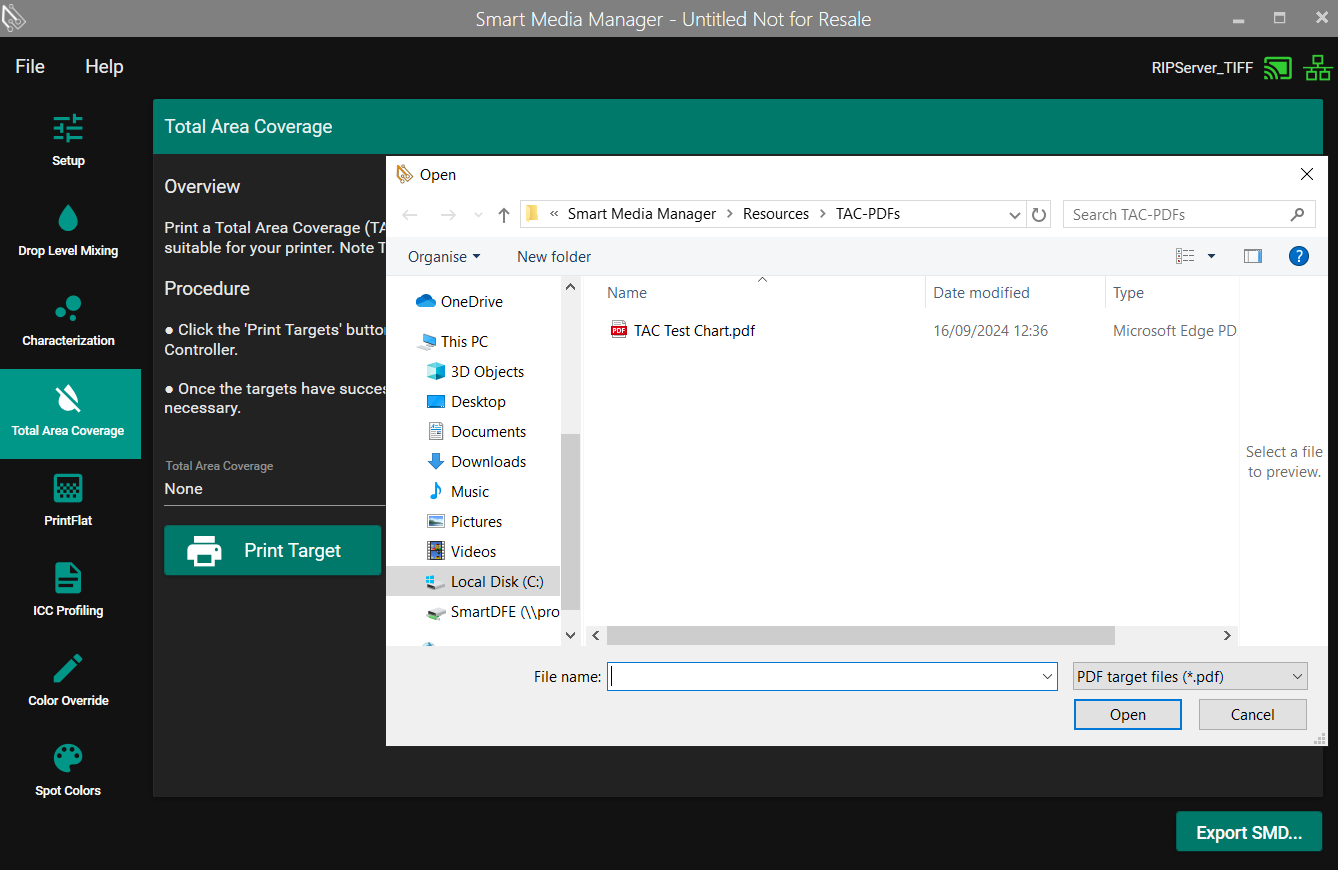This screenshot has width=1338, height=870.
Task: Select the Drop Level Mixing droplet icon
Action: click(x=68, y=218)
